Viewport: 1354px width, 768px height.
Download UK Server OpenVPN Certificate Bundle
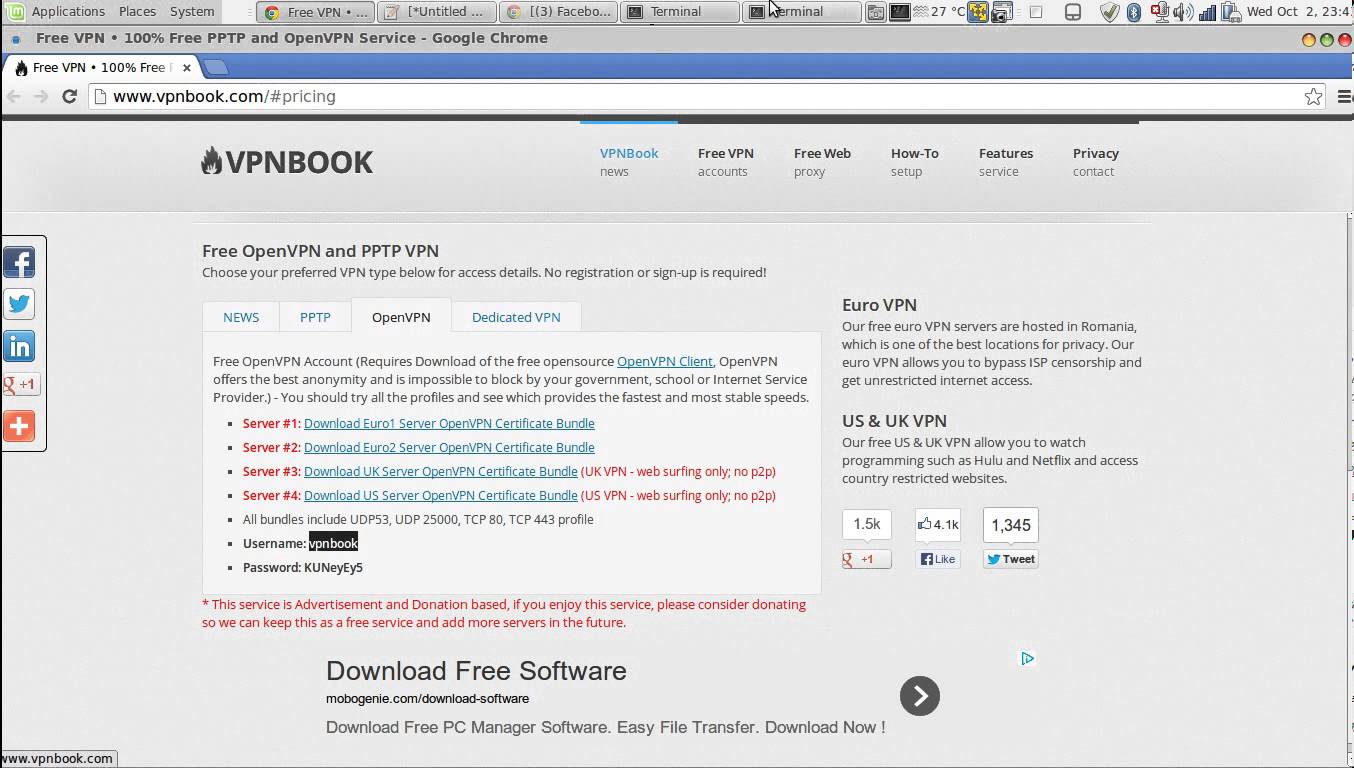pyautogui.click(x=441, y=471)
